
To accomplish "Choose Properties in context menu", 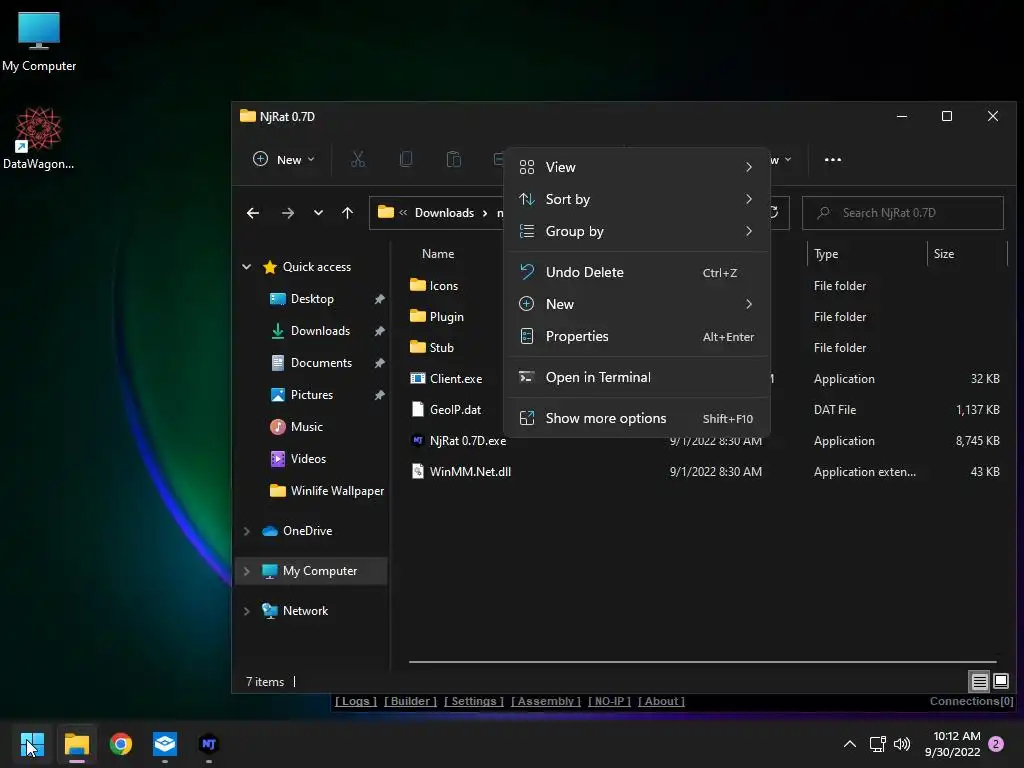I will [637, 336].
